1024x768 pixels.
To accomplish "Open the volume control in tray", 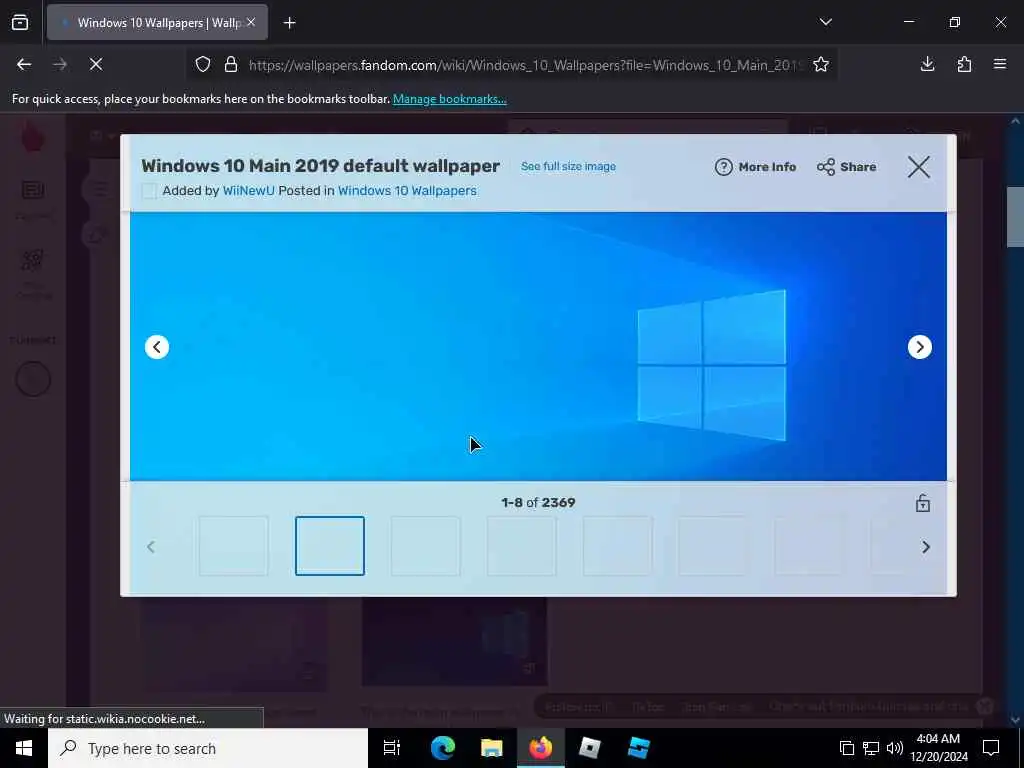I will pos(895,748).
